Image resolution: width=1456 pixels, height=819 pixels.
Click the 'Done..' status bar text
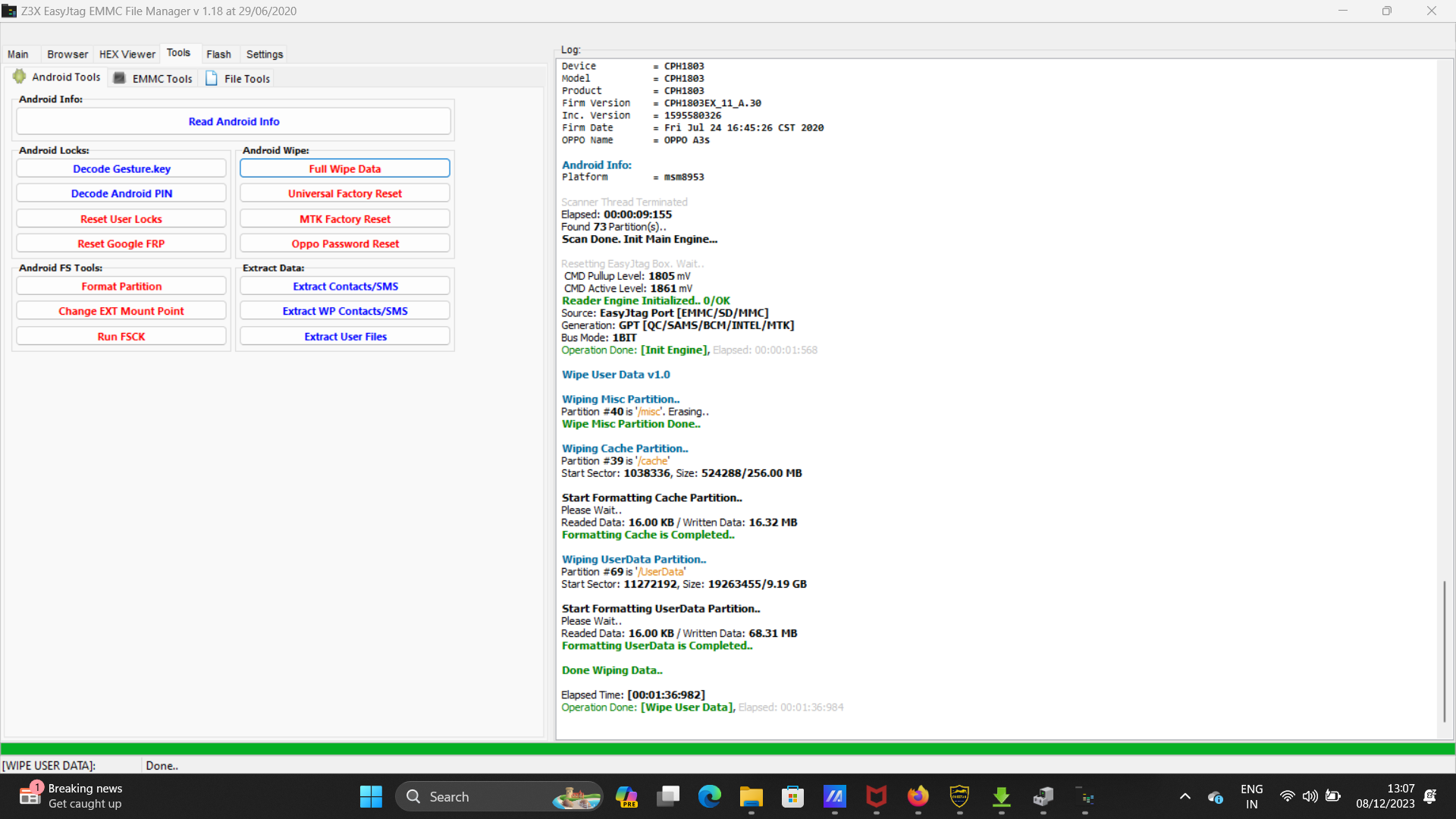[x=162, y=766]
